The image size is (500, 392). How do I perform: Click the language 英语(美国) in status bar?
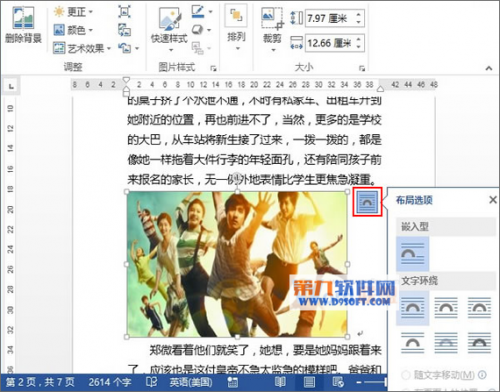point(191,382)
